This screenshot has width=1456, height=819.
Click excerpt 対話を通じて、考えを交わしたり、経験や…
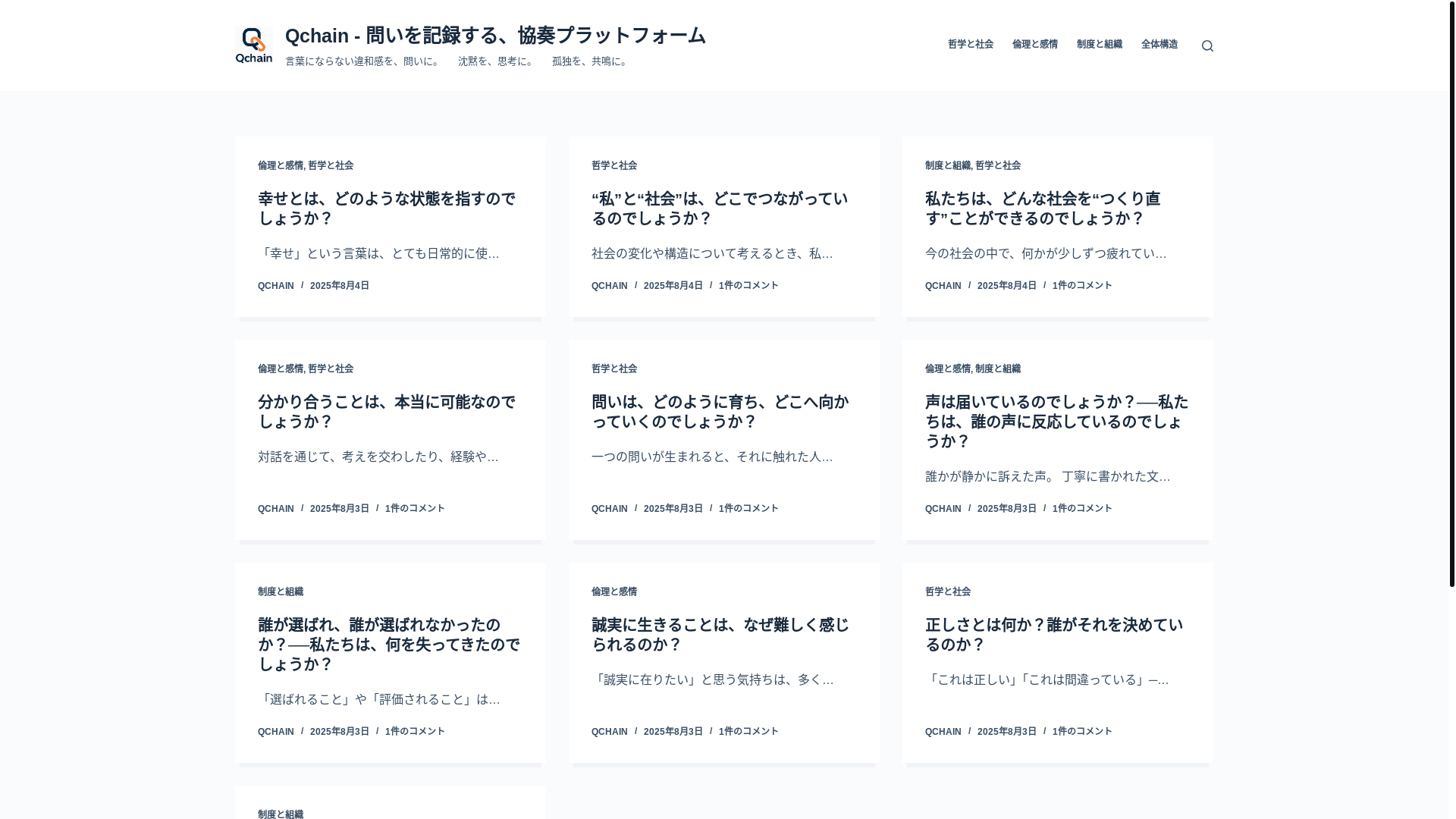(x=378, y=457)
